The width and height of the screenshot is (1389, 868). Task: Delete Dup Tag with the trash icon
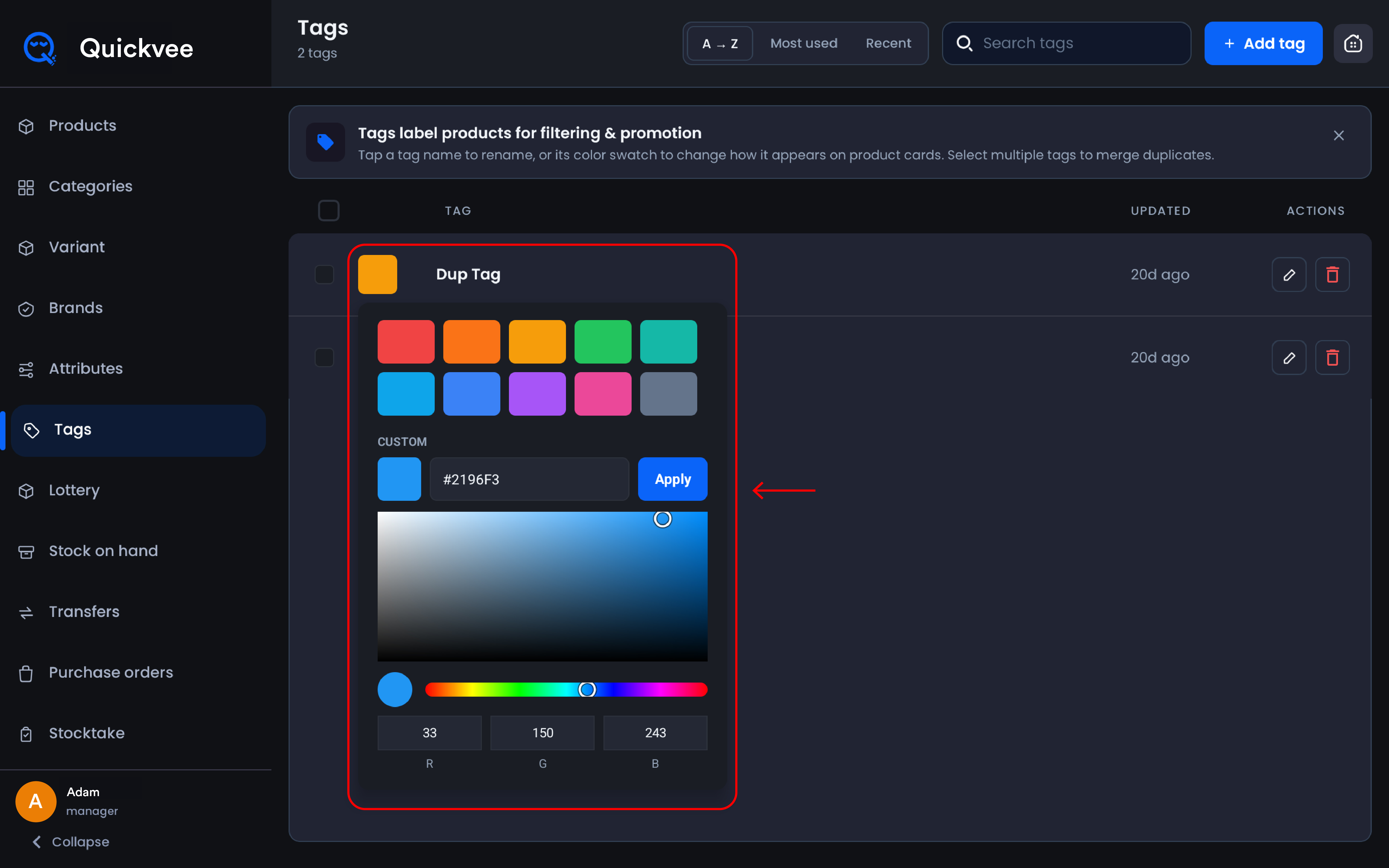tap(1332, 274)
